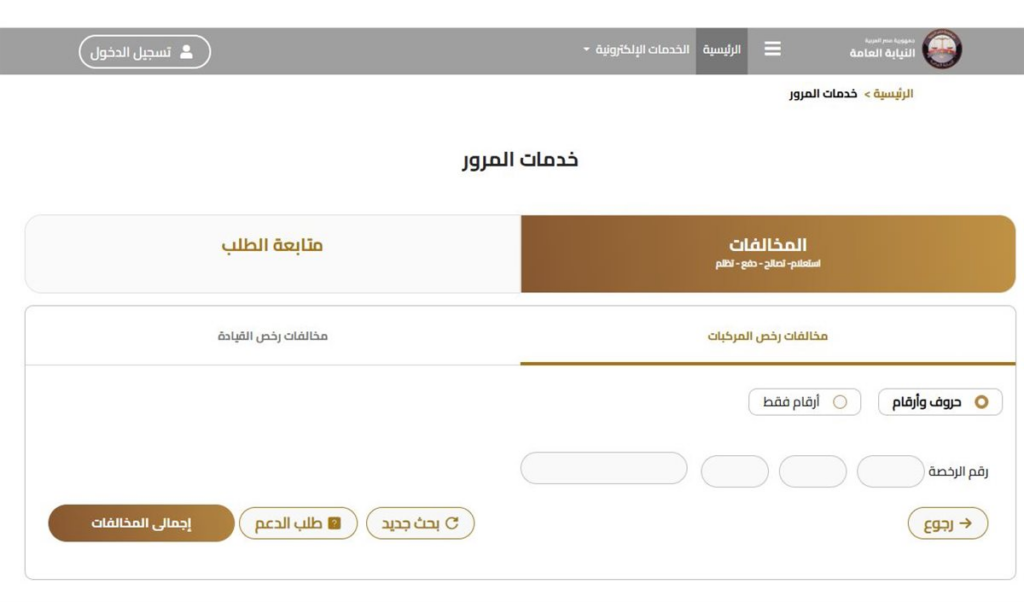Screen dimensions: 1024x602
Task: Click the wide license number field
Action: coord(604,468)
